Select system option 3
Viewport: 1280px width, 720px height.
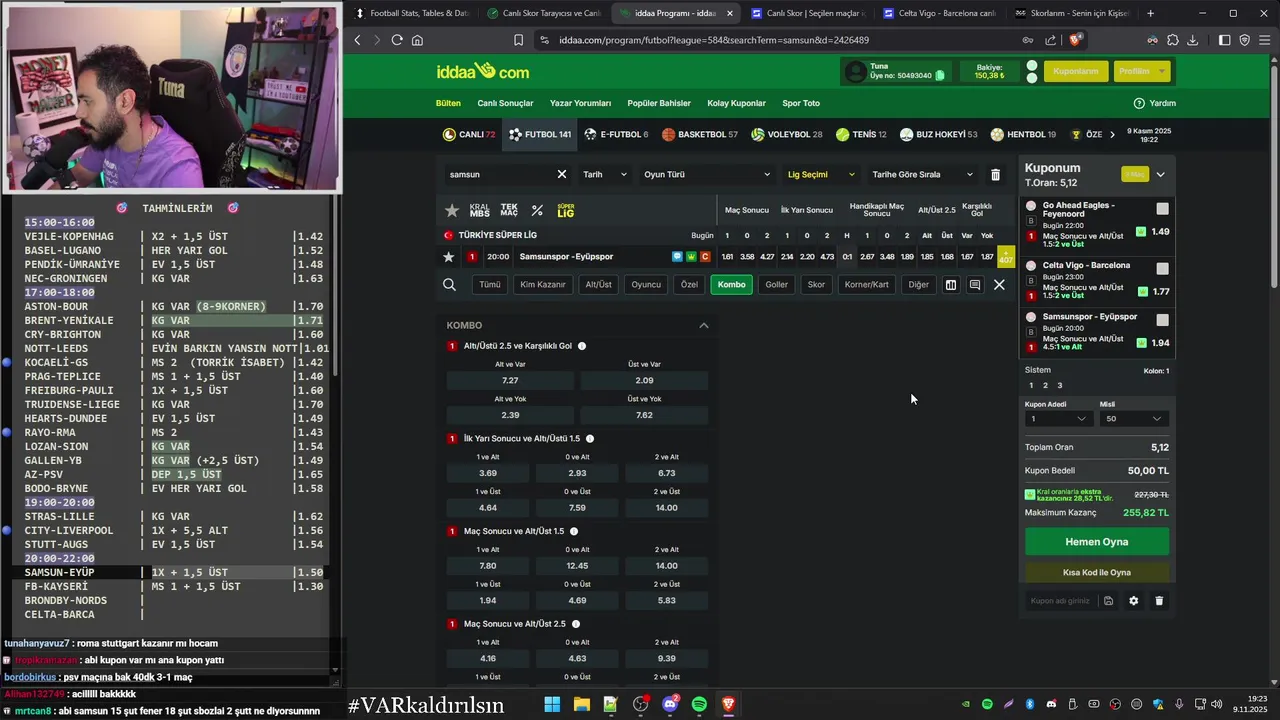point(1060,386)
